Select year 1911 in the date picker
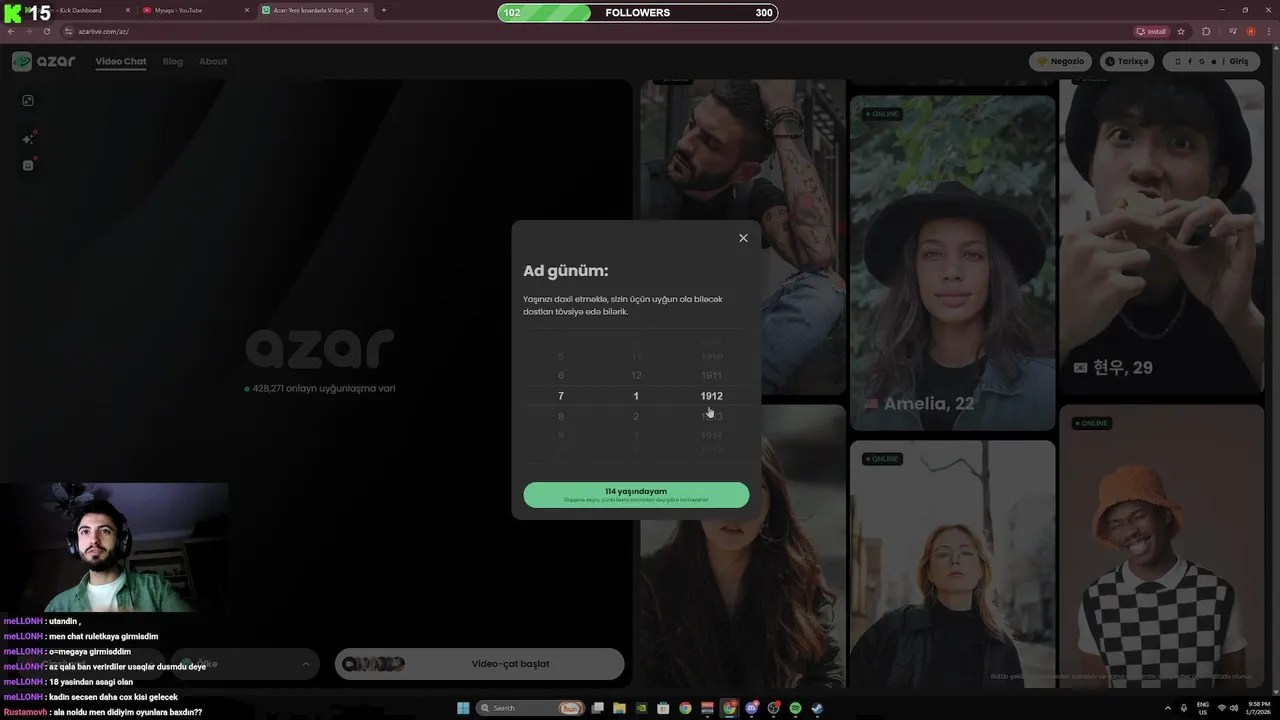This screenshot has width=1280, height=720. click(x=711, y=376)
